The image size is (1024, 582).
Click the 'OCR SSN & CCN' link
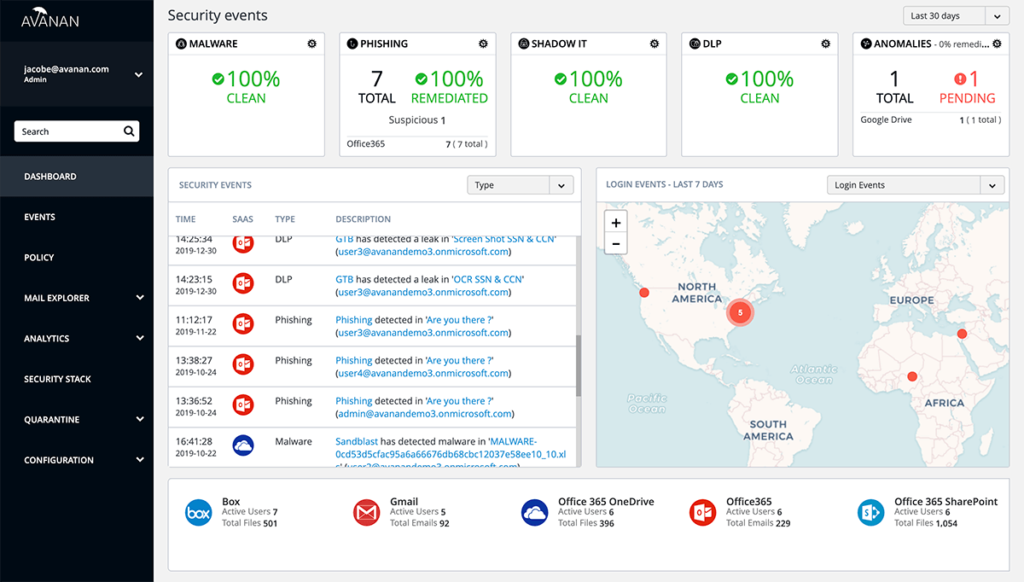[488, 279]
